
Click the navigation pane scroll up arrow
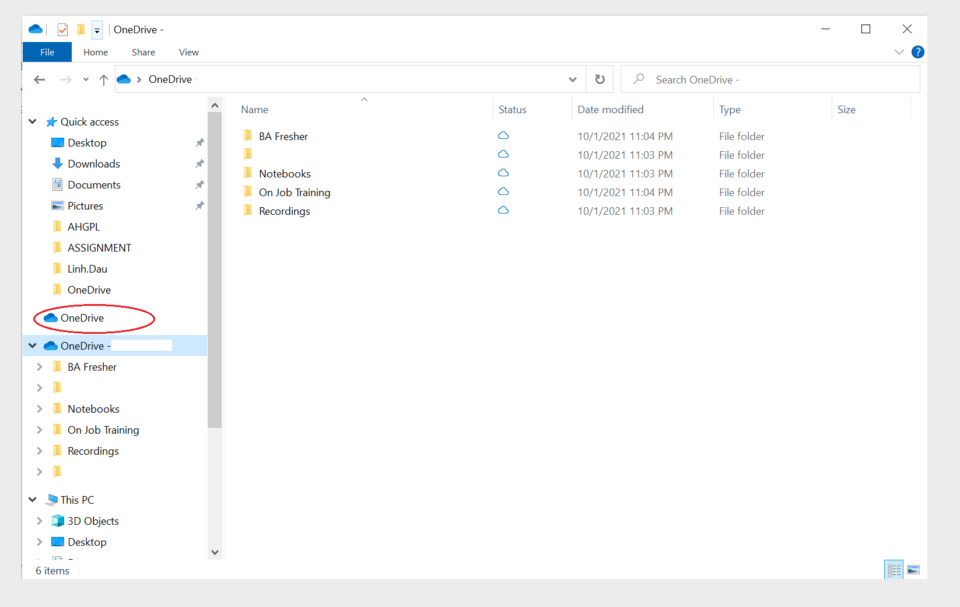[215, 105]
